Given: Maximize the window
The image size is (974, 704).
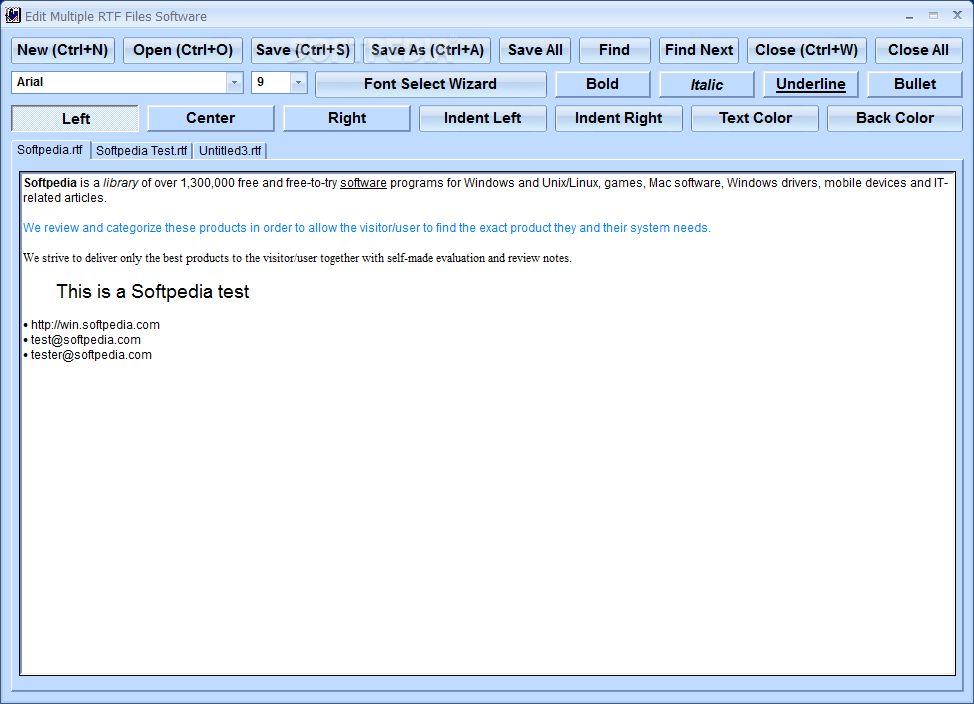Looking at the screenshot, I should click(934, 16).
